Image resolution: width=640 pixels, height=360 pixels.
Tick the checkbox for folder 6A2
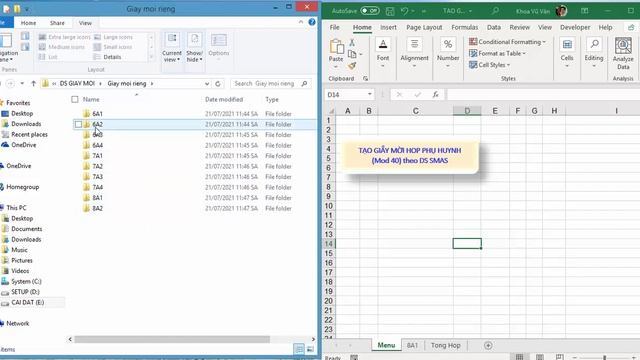click(x=78, y=124)
